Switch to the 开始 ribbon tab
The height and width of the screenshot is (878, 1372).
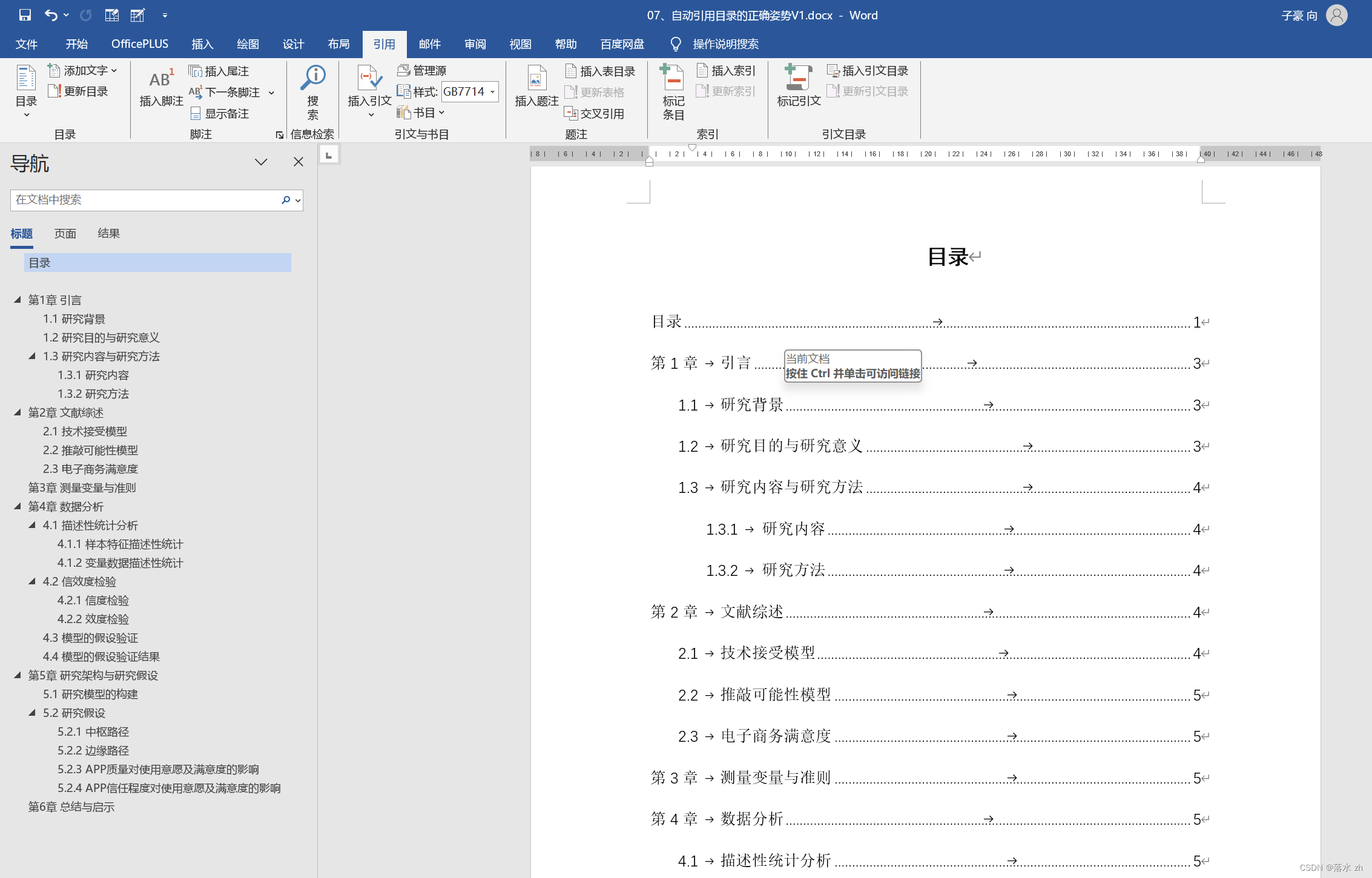click(x=77, y=44)
